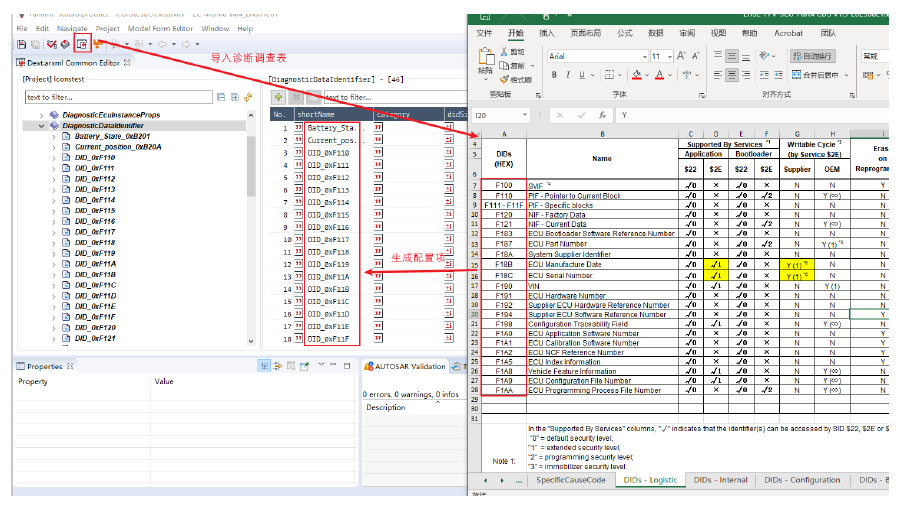
Task: Collapse all nodes in the project tree
Action: pyautogui.click(x=221, y=97)
